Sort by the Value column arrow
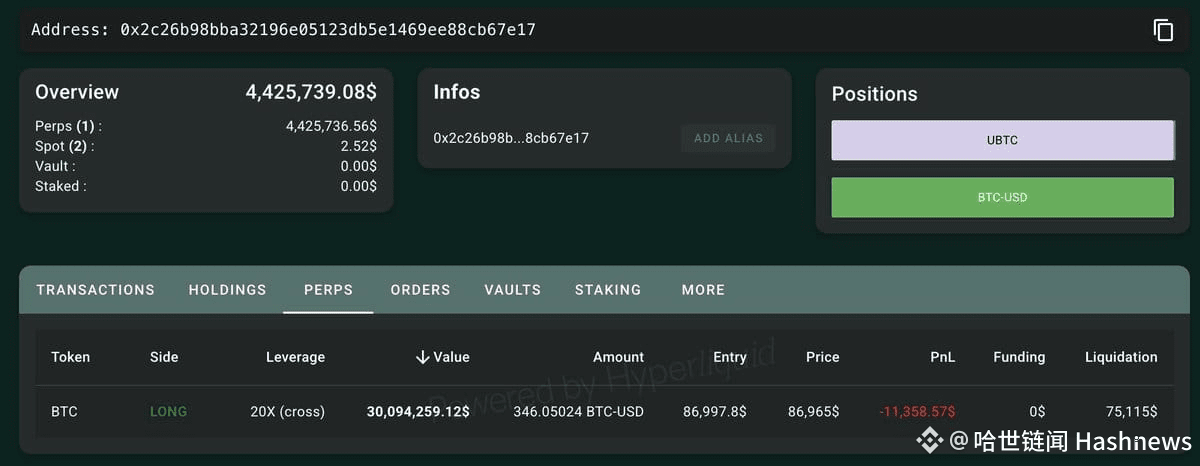Viewport: 1200px width, 466px height. [422, 357]
